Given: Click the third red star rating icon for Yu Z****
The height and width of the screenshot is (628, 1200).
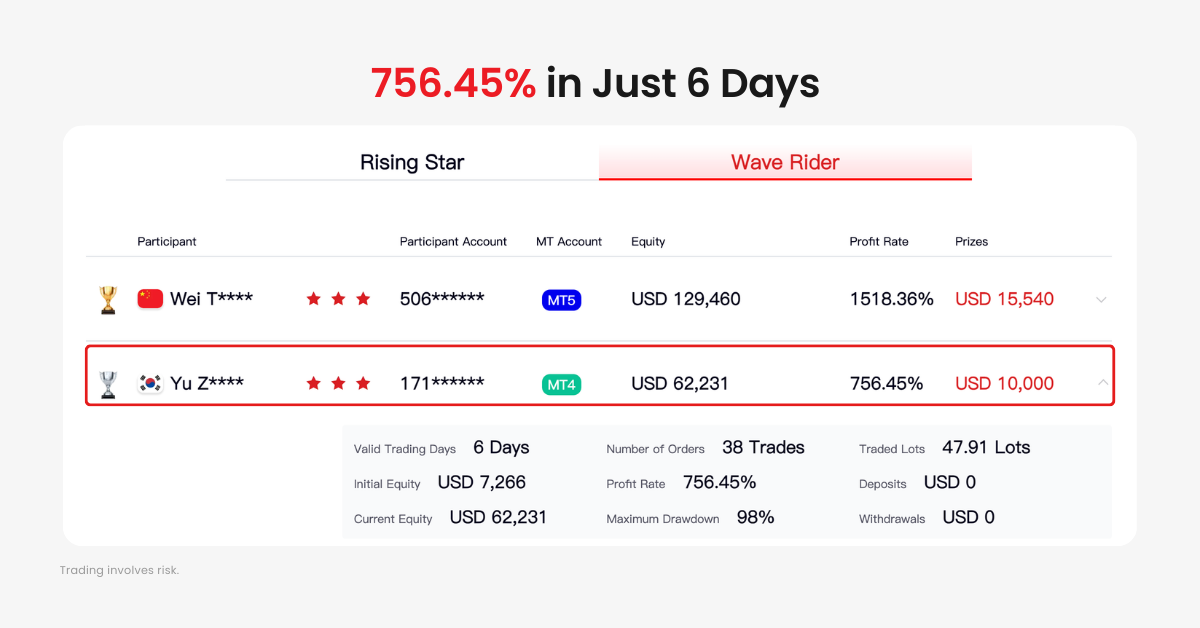Looking at the screenshot, I should pyautogui.click(x=363, y=382).
